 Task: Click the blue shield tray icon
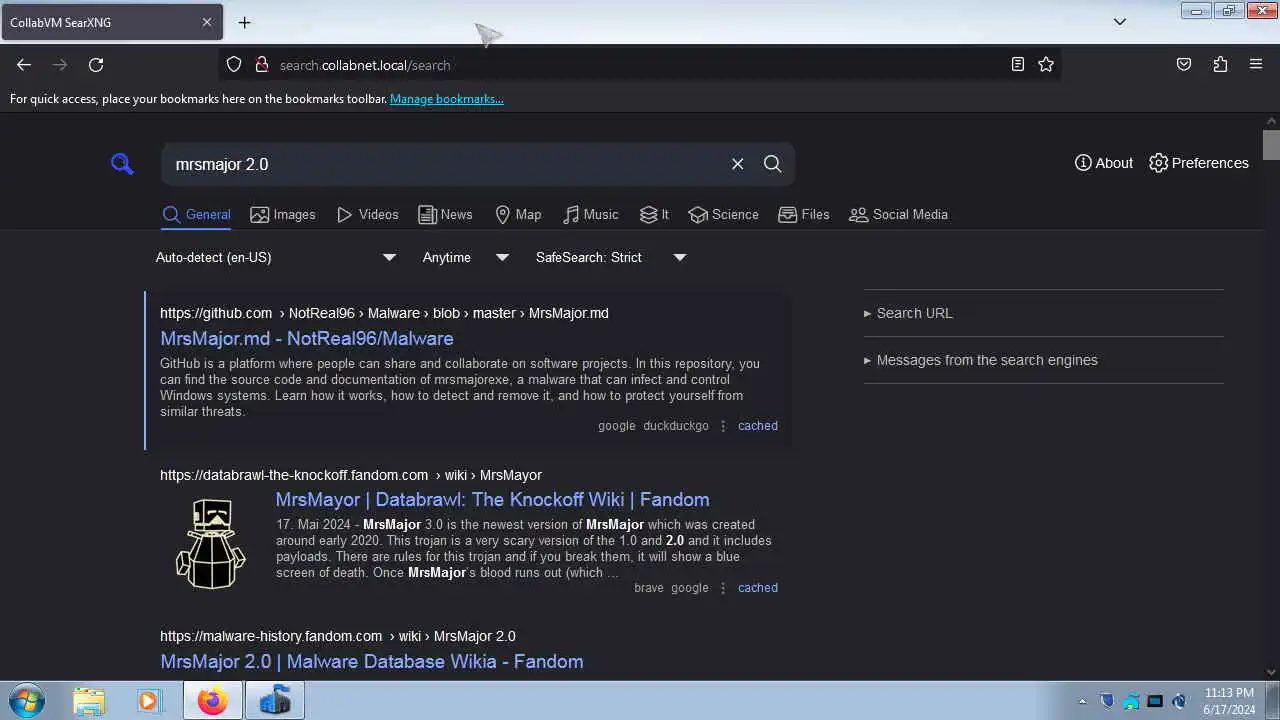(x=1107, y=701)
